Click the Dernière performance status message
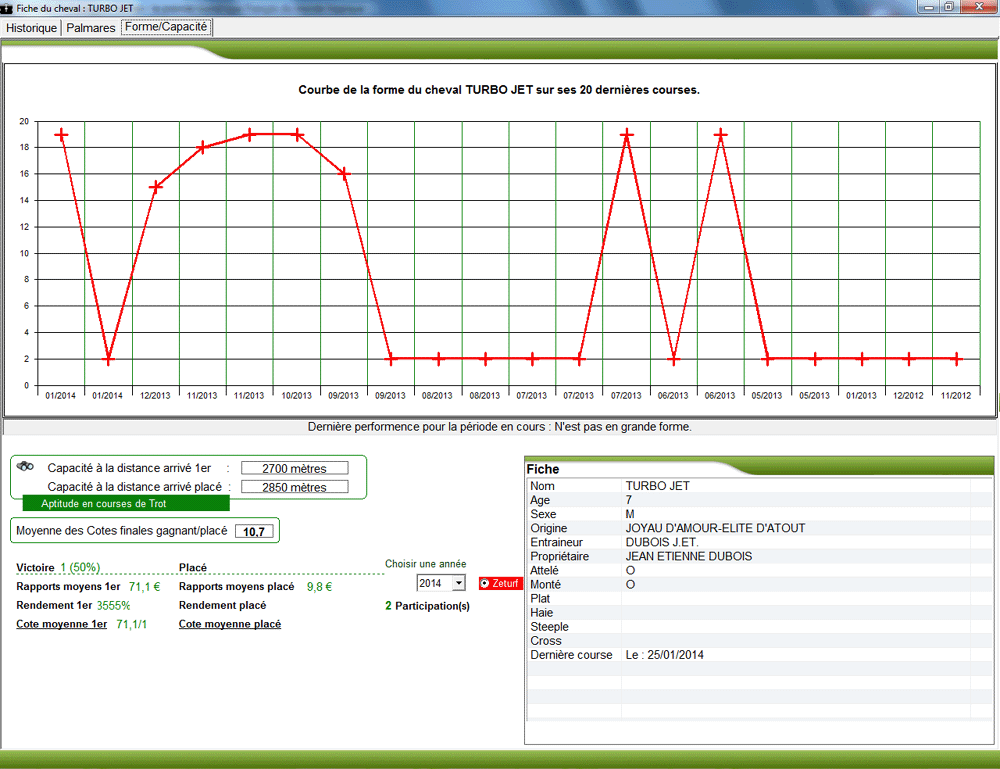This screenshot has width=1000, height=769. tap(499, 427)
